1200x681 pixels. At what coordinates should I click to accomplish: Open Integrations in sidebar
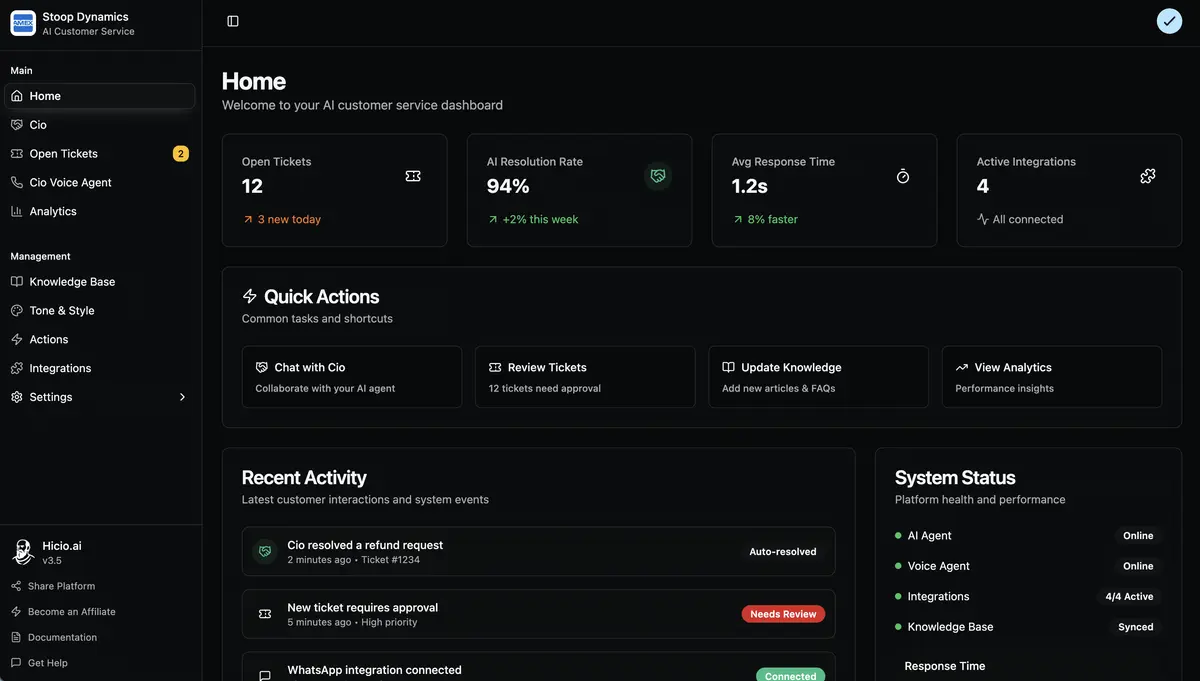coord(100,368)
